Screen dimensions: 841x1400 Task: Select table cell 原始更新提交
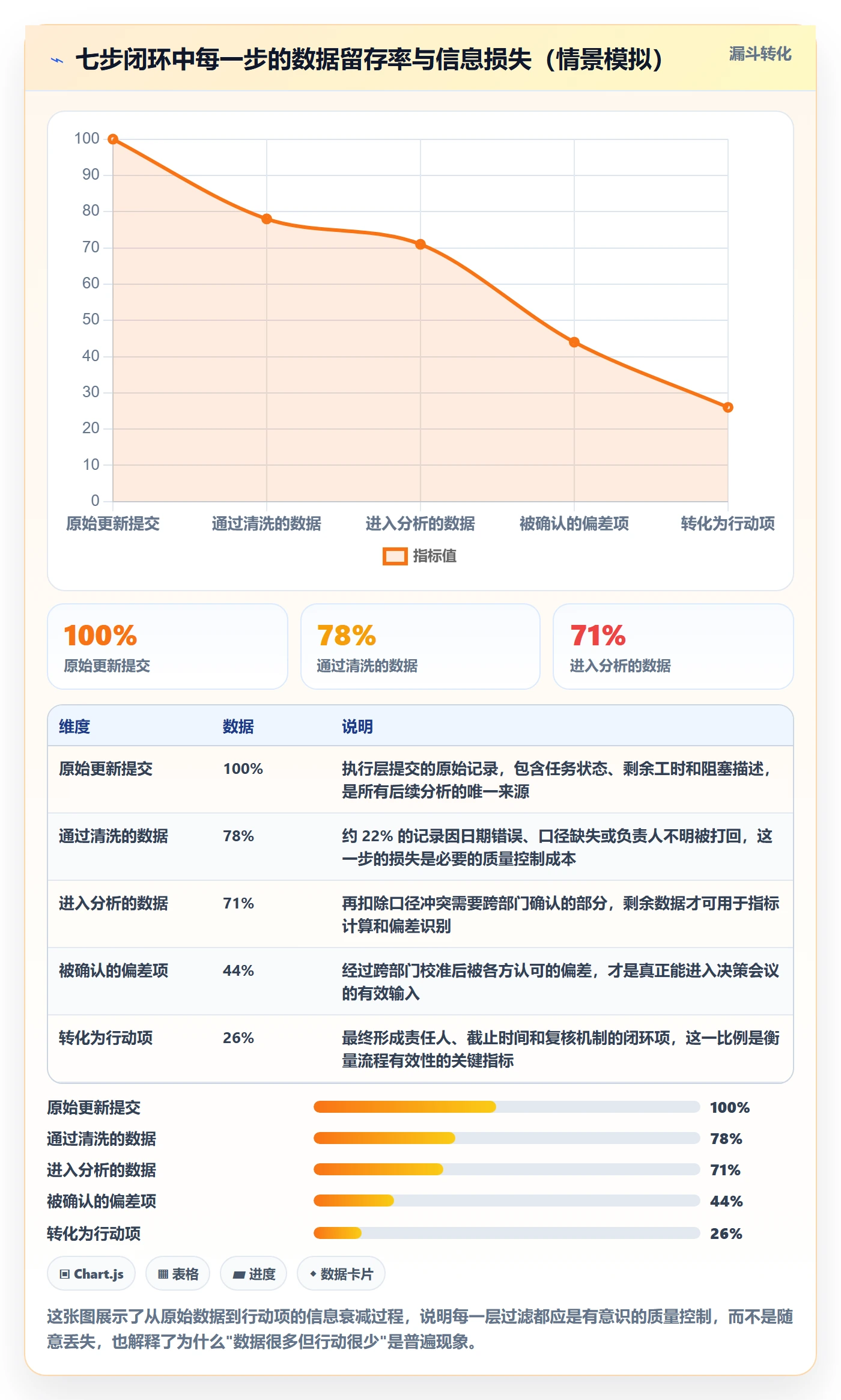[106, 769]
